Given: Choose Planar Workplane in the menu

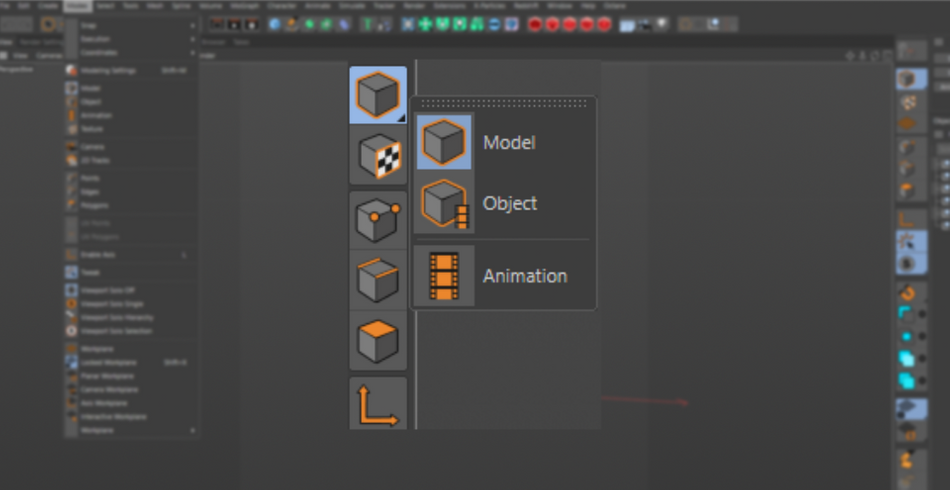Looking at the screenshot, I should 131,376.
